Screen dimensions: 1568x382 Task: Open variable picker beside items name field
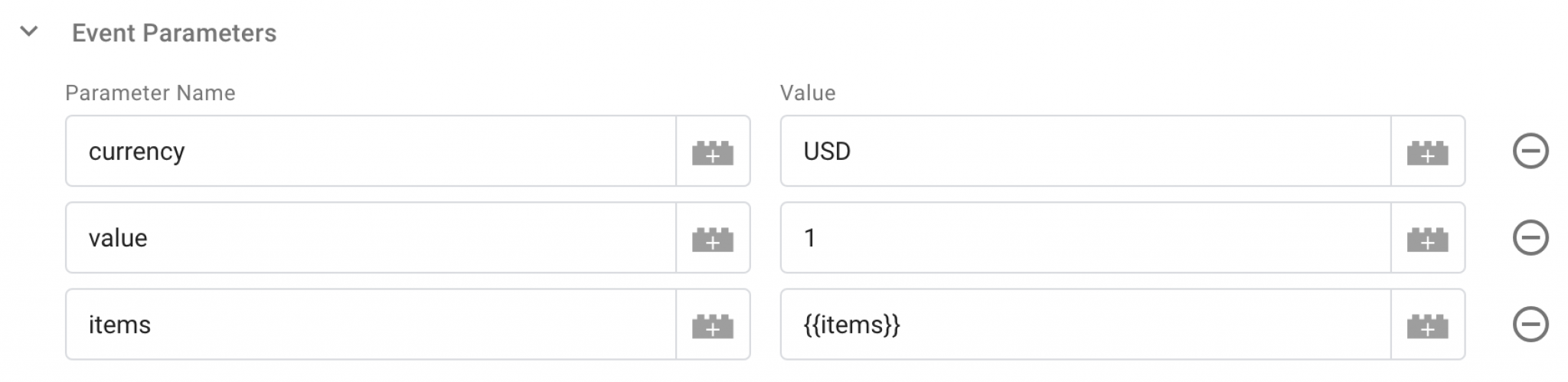pos(712,325)
